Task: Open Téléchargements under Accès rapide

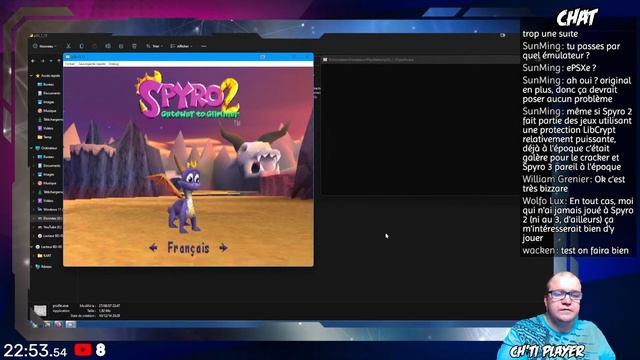Action: [50, 120]
